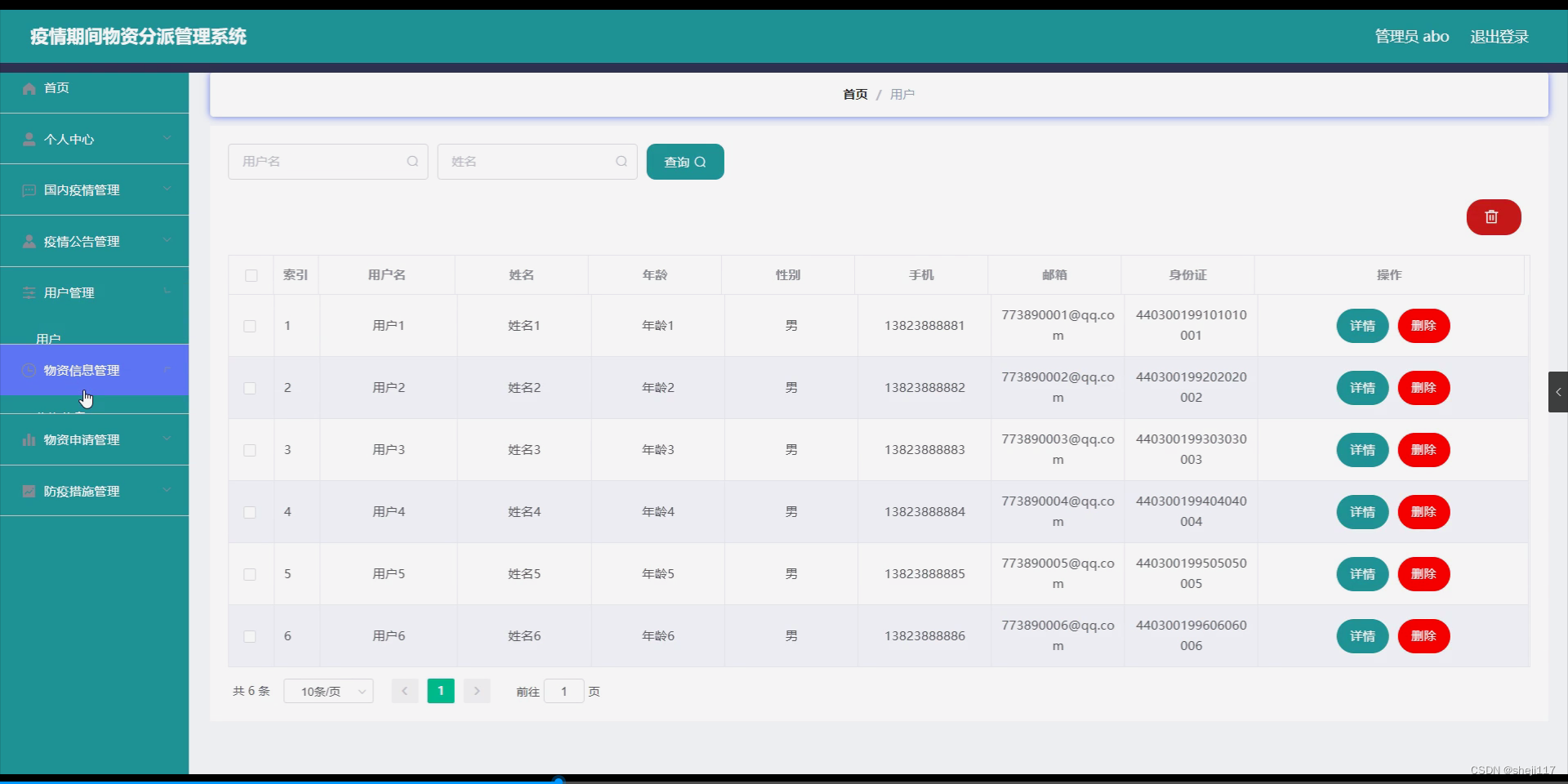Go to next page arrow
Image resolution: width=1568 pixels, height=784 pixels.
pyautogui.click(x=477, y=691)
